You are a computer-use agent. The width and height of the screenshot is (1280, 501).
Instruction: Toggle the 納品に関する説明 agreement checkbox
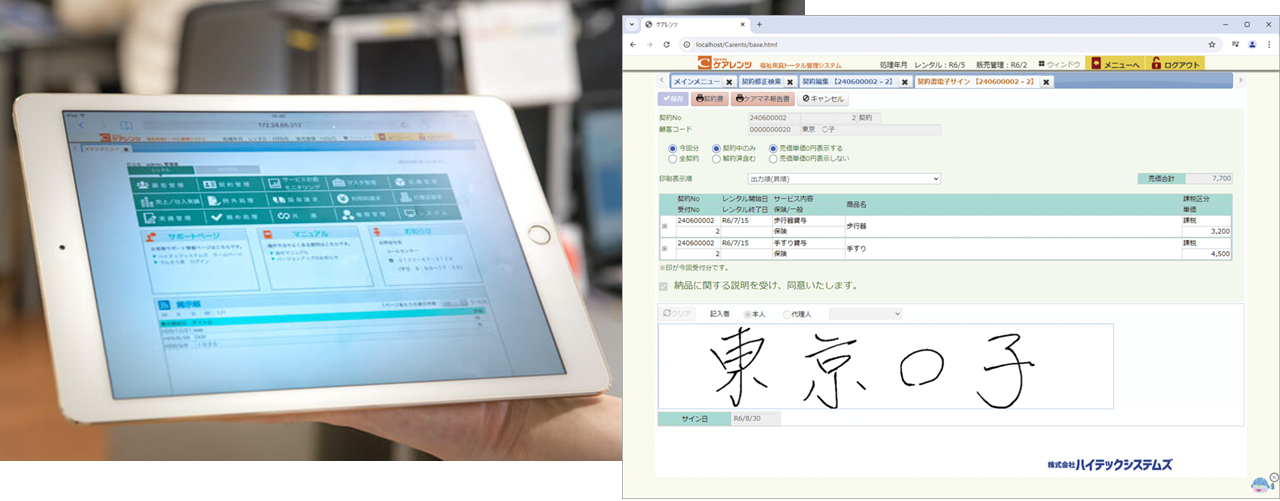664,286
